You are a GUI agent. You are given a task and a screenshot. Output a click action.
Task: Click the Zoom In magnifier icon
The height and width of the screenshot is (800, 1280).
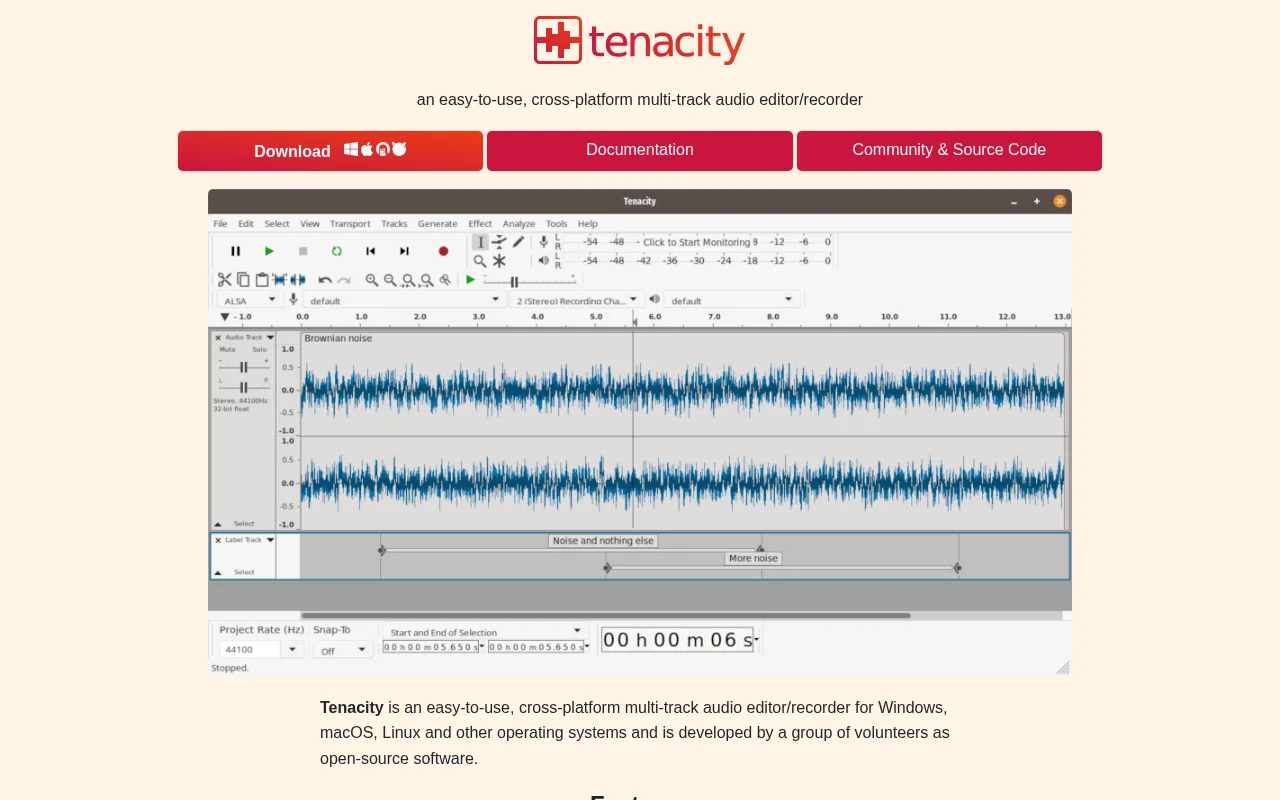click(372, 280)
